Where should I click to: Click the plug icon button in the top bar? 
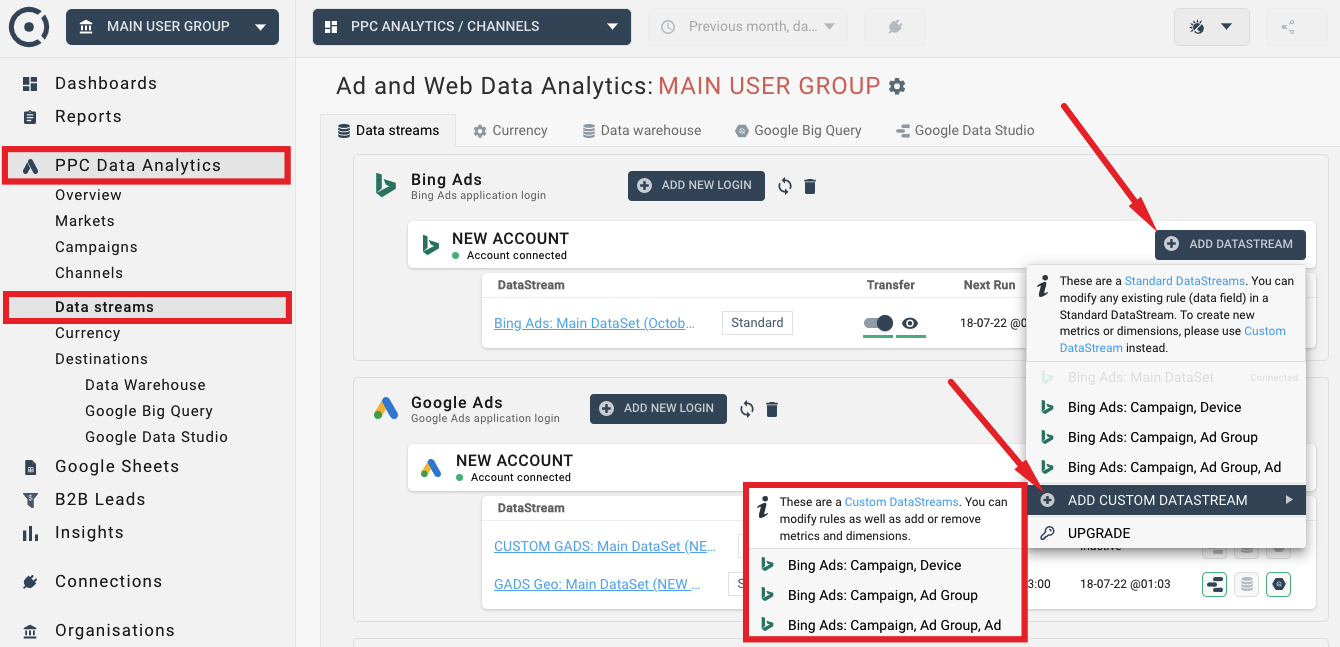tap(895, 27)
